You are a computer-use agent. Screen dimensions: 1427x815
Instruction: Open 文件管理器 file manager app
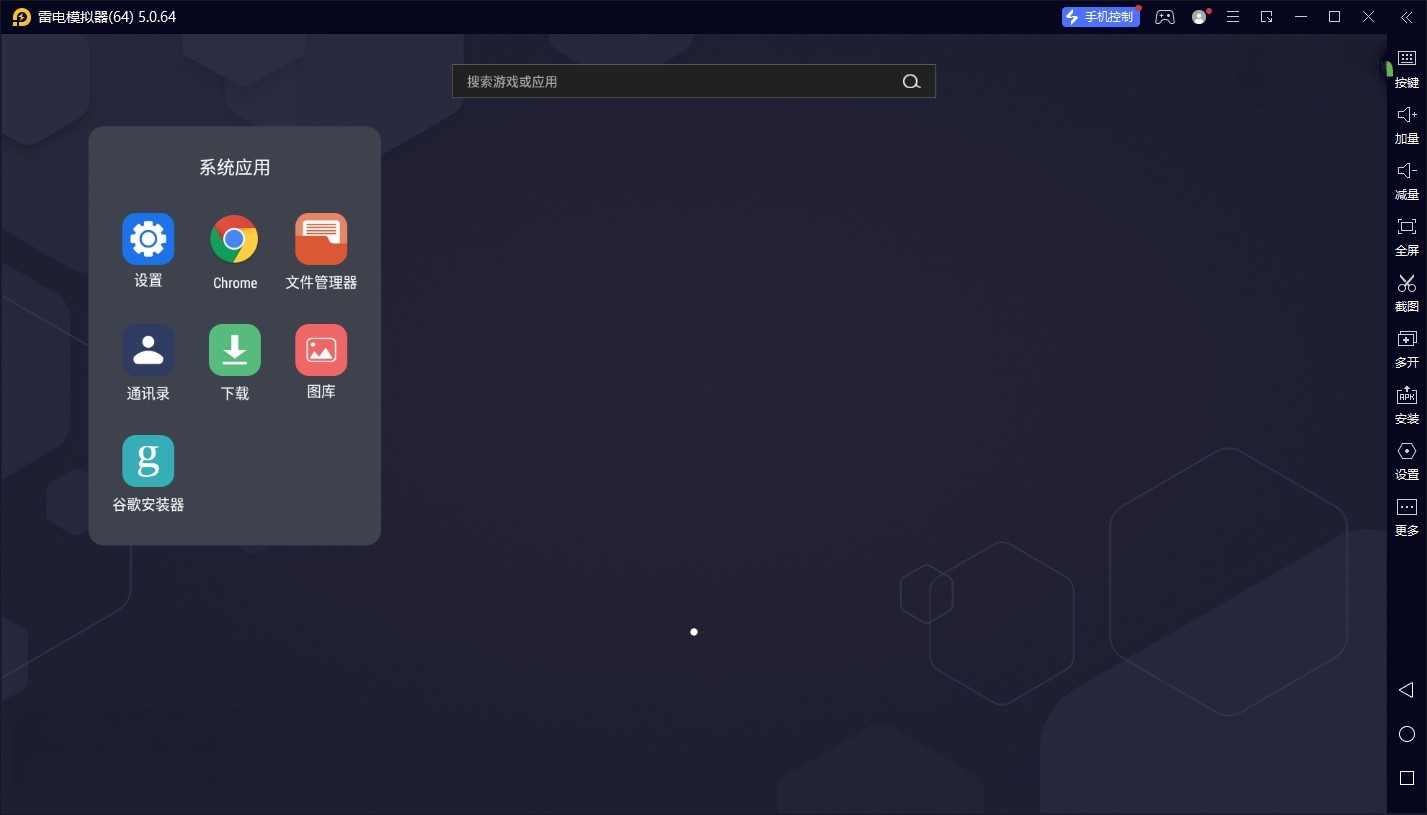click(x=321, y=239)
